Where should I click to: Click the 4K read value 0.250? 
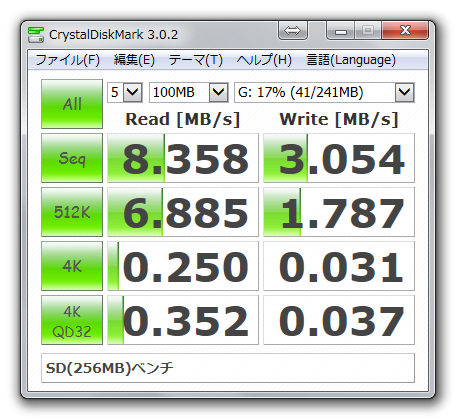click(x=183, y=266)
